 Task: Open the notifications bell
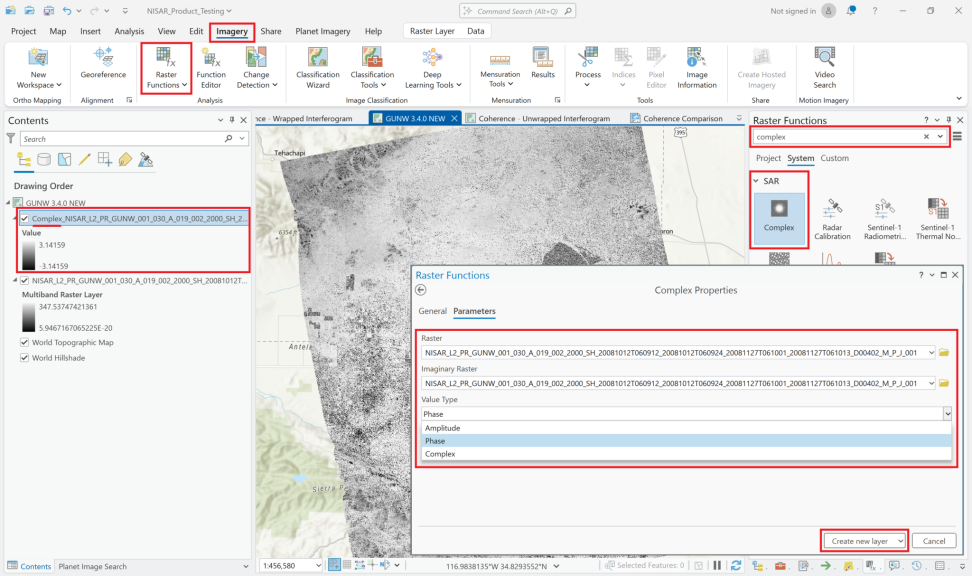tap(851, 11)
